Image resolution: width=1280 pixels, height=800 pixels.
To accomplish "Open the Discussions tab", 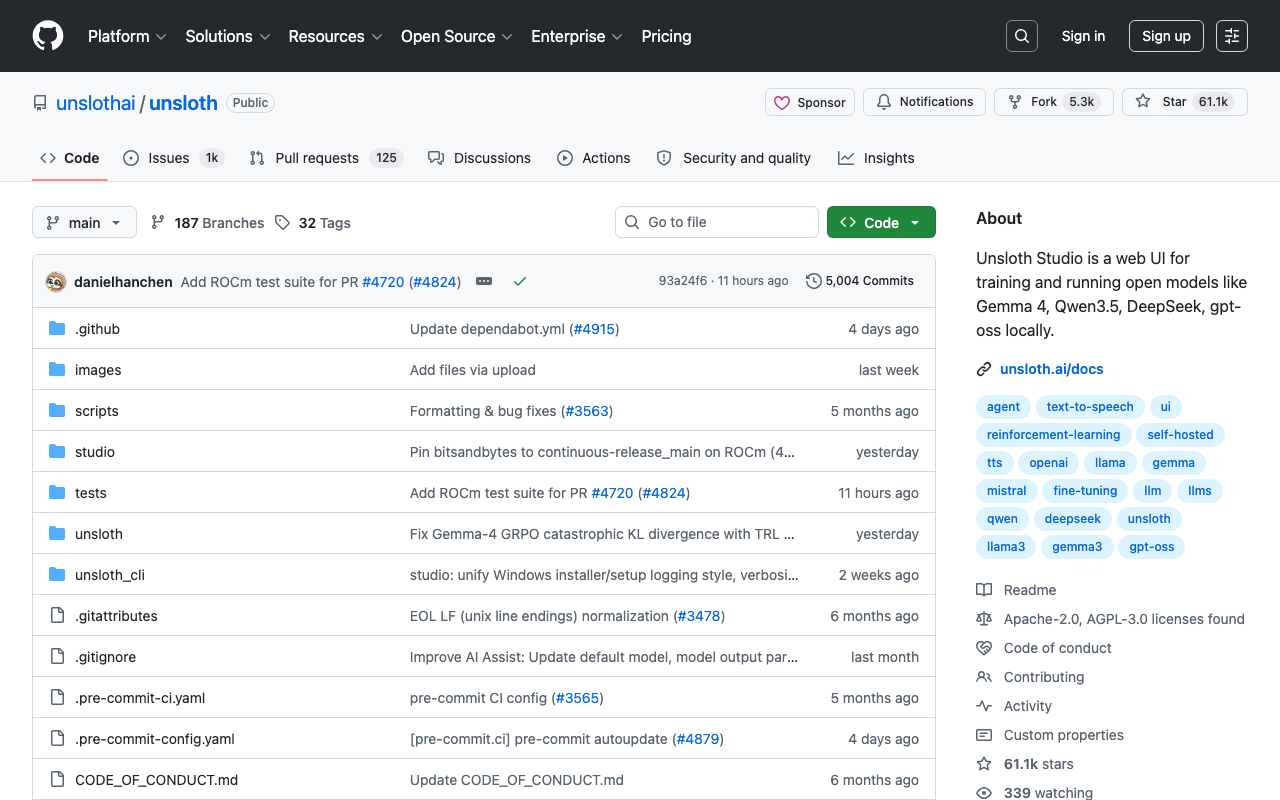I will [x=480, y=158].
